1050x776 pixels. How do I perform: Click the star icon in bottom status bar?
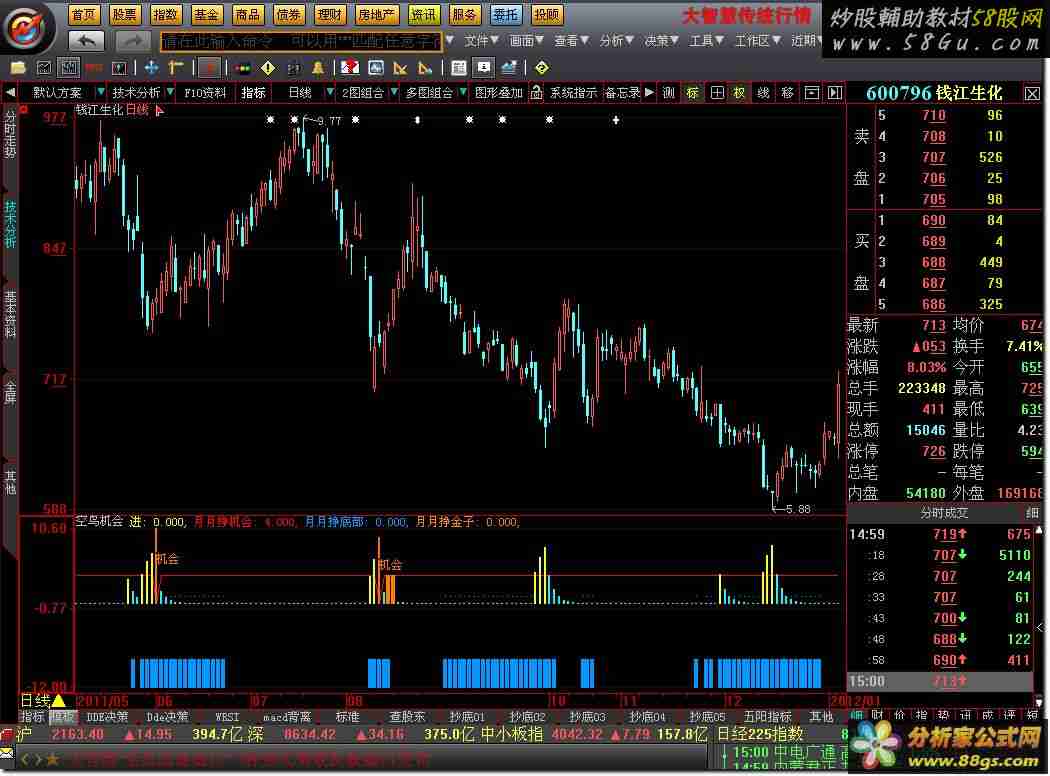(x=52, y=760)
